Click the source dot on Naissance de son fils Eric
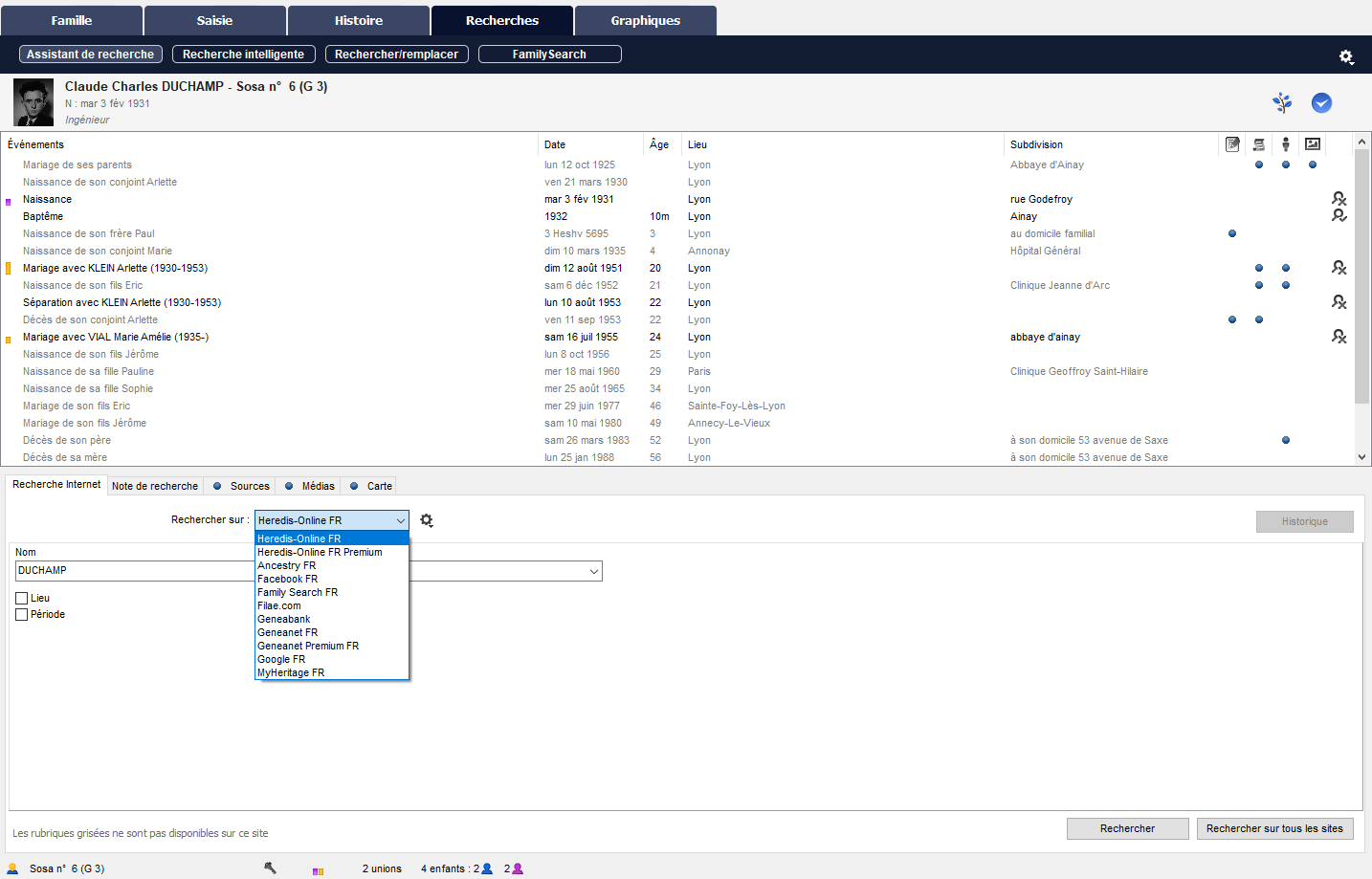This screenshot has height=879, width=1372. pyautogui.click(x=1259, y=285)
